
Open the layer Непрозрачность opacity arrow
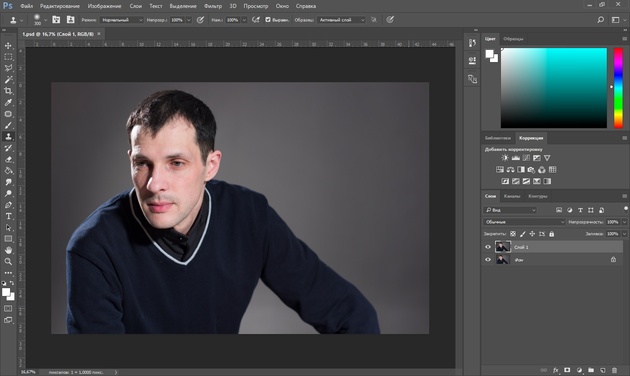pyautogui.click(x=624, y=222)
